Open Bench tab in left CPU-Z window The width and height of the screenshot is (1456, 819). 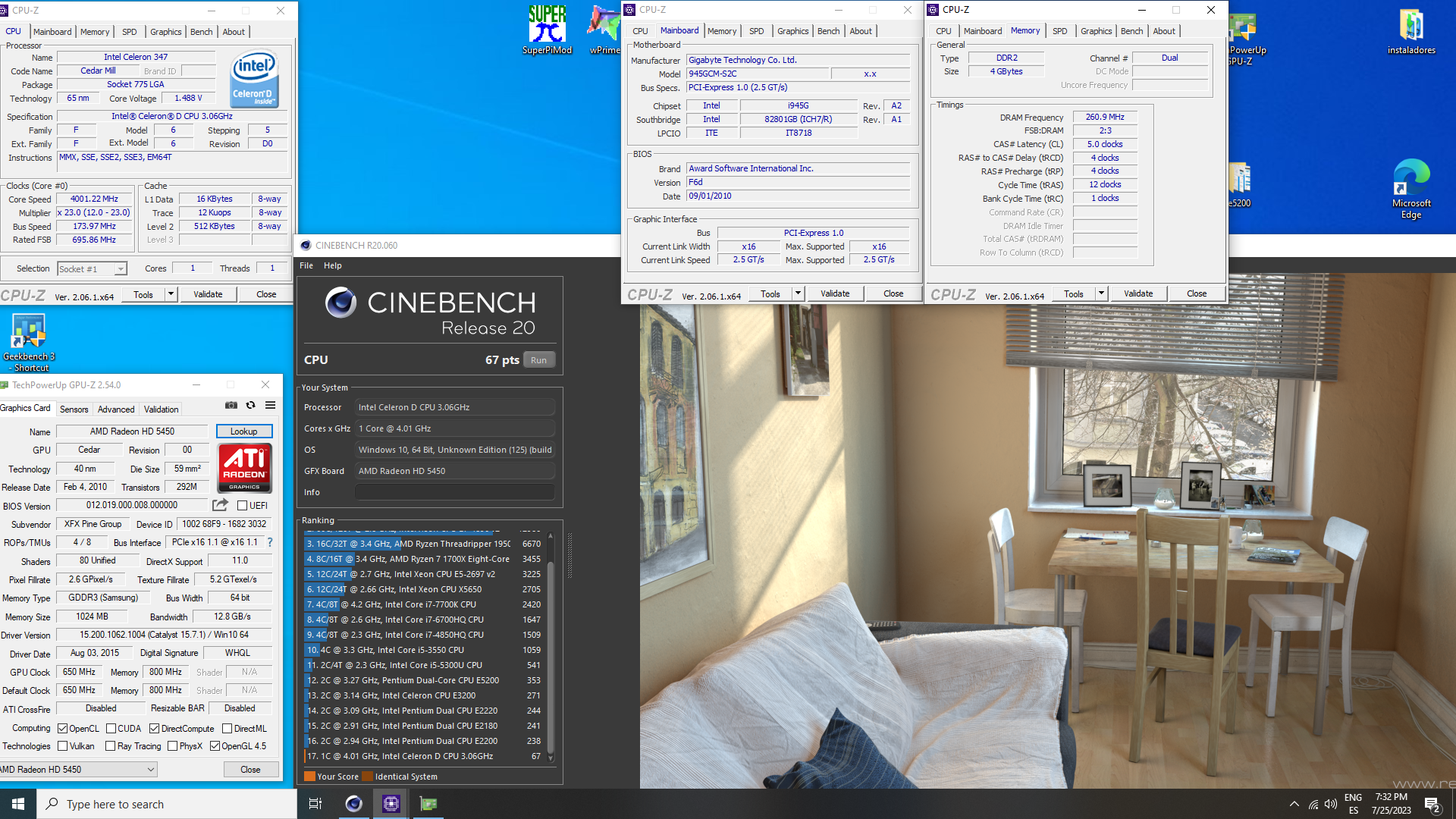(202, 32)
